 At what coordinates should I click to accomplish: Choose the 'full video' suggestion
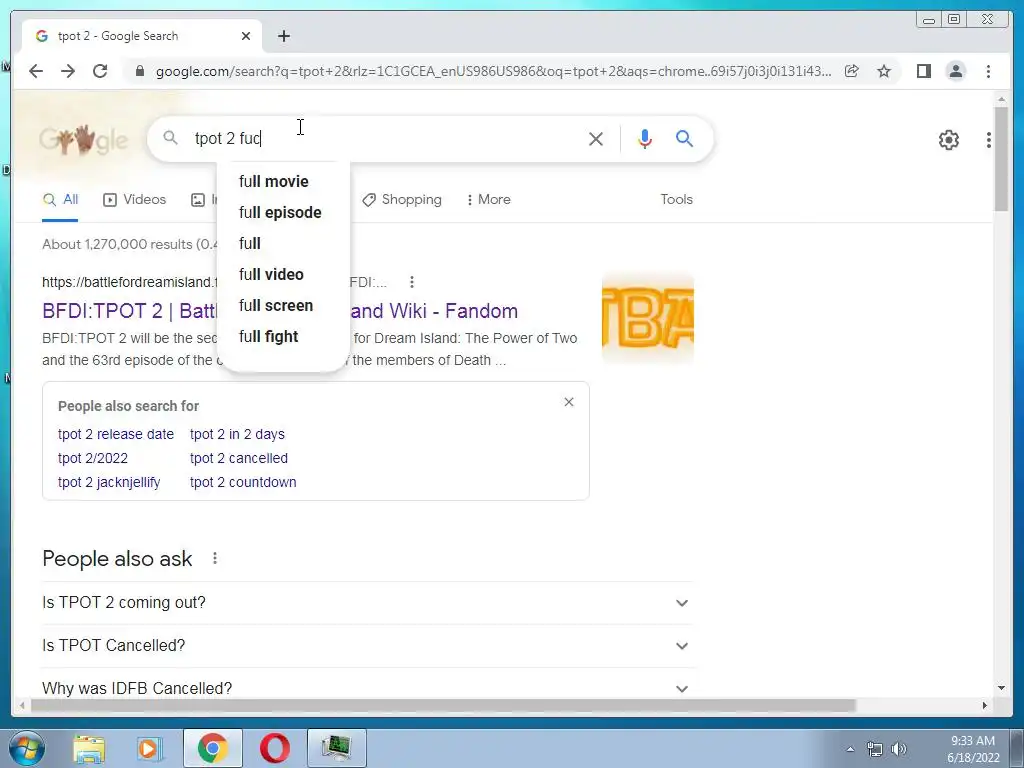click(x=271, y=275)
